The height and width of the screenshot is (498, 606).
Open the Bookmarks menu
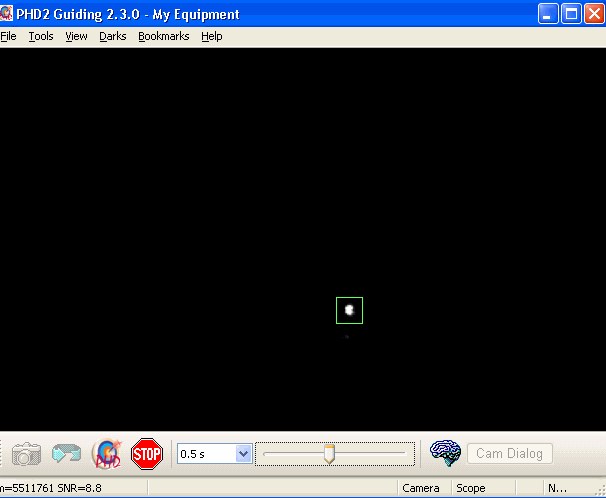pos(164,36)
